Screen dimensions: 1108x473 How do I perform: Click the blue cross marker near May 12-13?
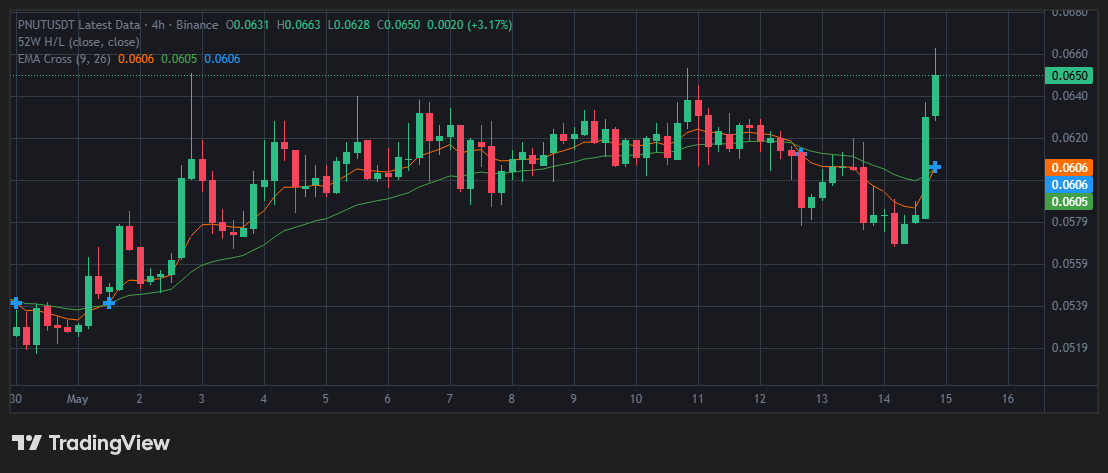(x=801, y=152)
